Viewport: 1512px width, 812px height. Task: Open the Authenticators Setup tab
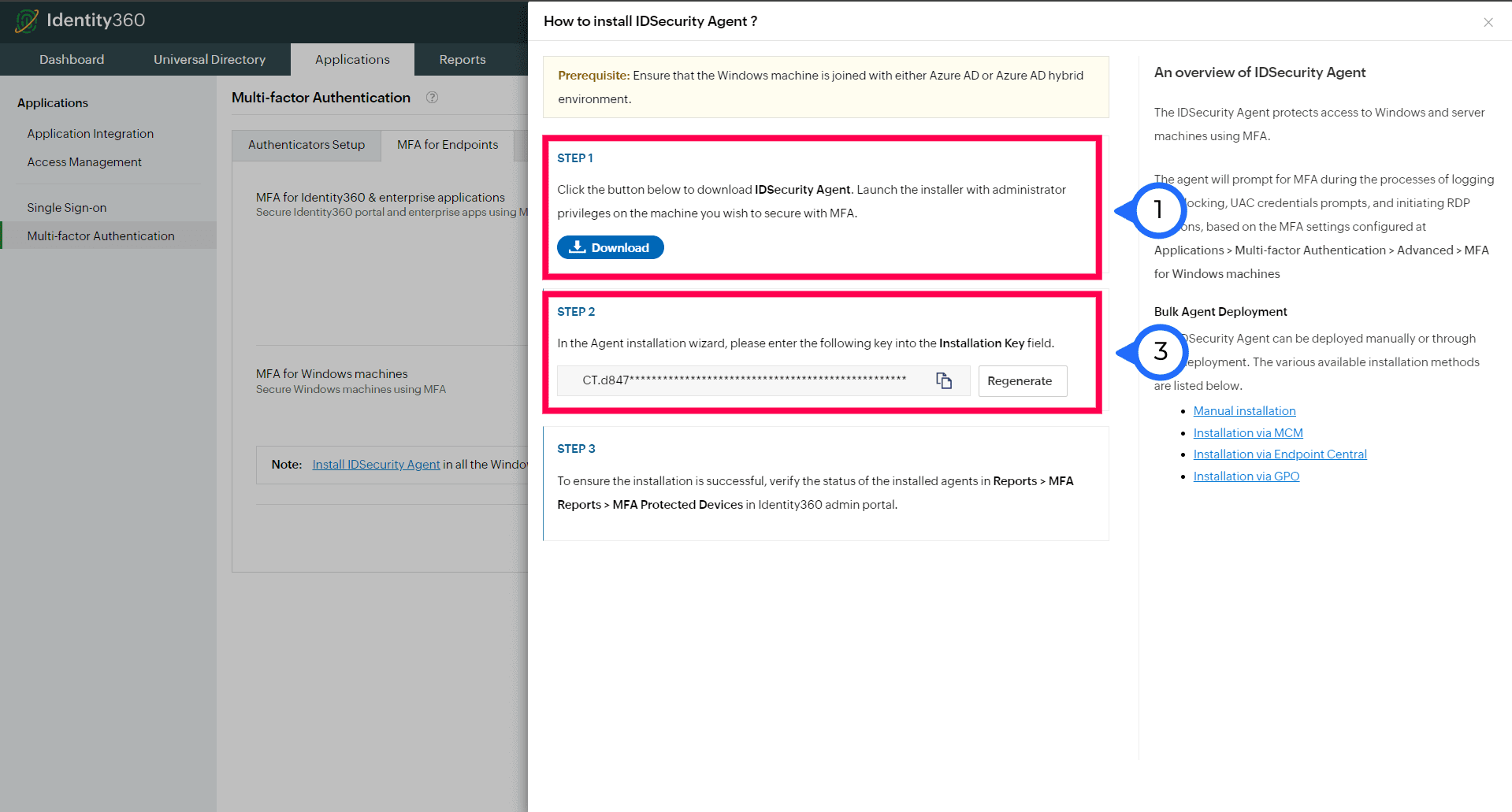coord(306,145)
